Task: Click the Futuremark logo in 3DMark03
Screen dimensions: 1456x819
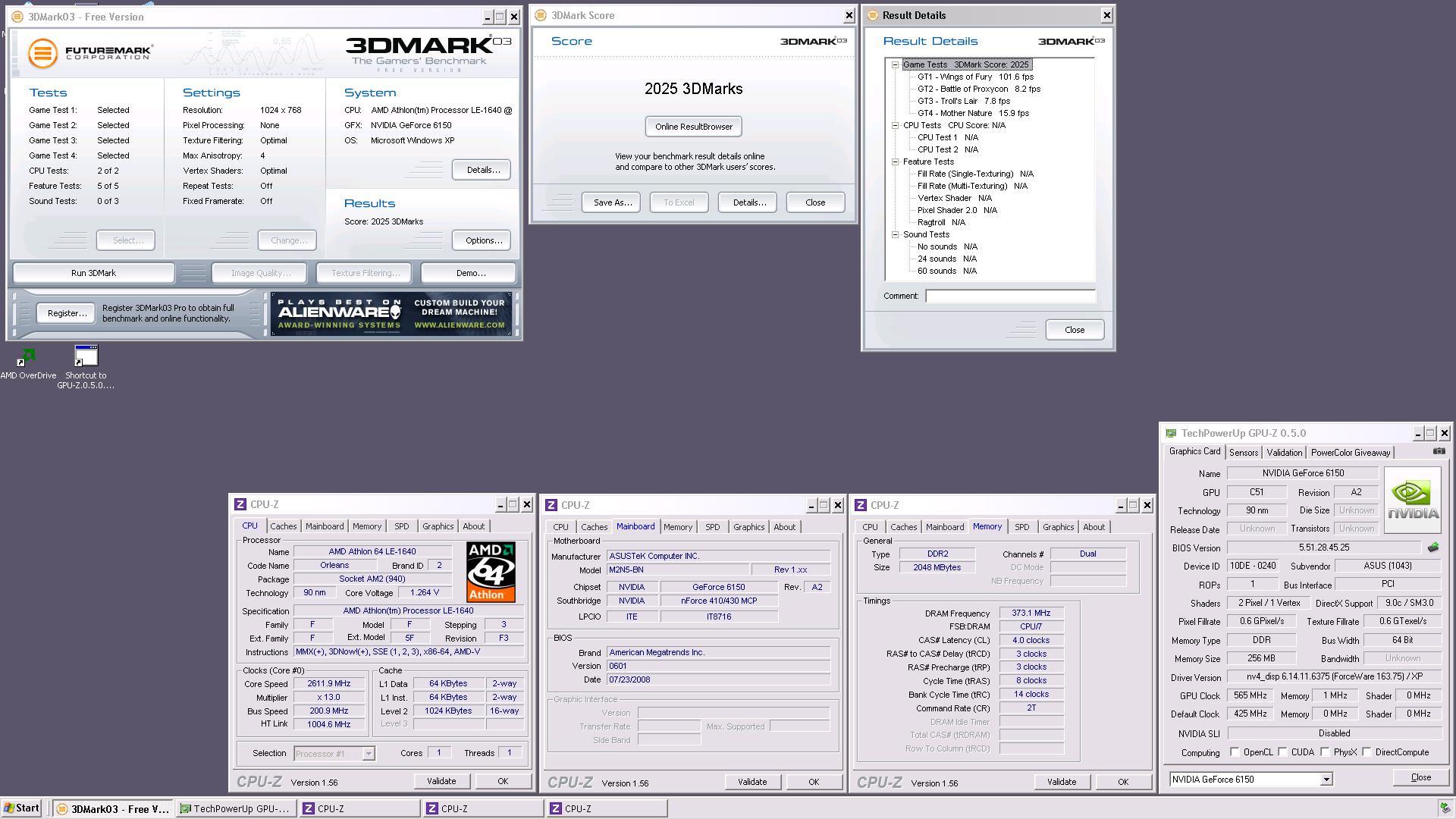Action: [91, 53]
